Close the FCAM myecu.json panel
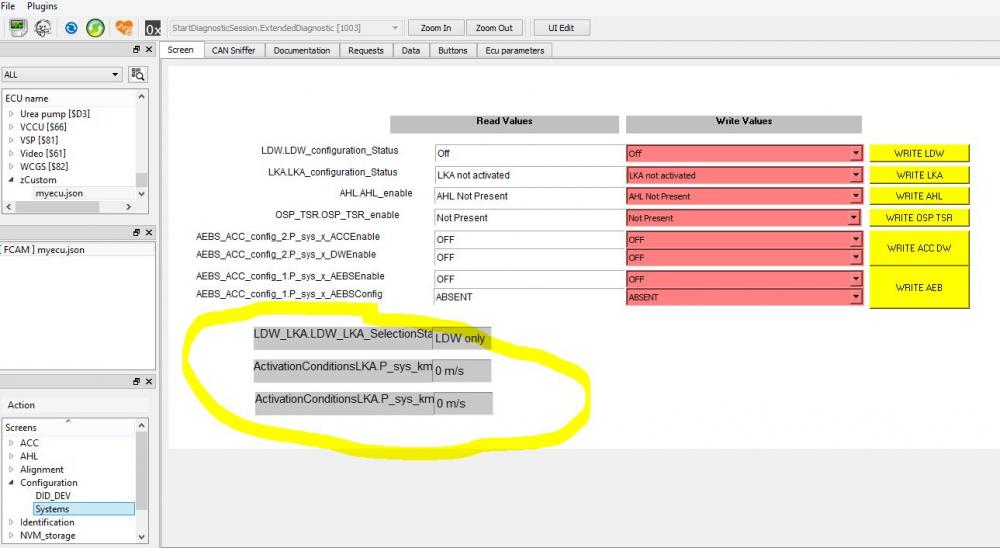The width and height of the screenshot is (1000, 548). point(149,233)
